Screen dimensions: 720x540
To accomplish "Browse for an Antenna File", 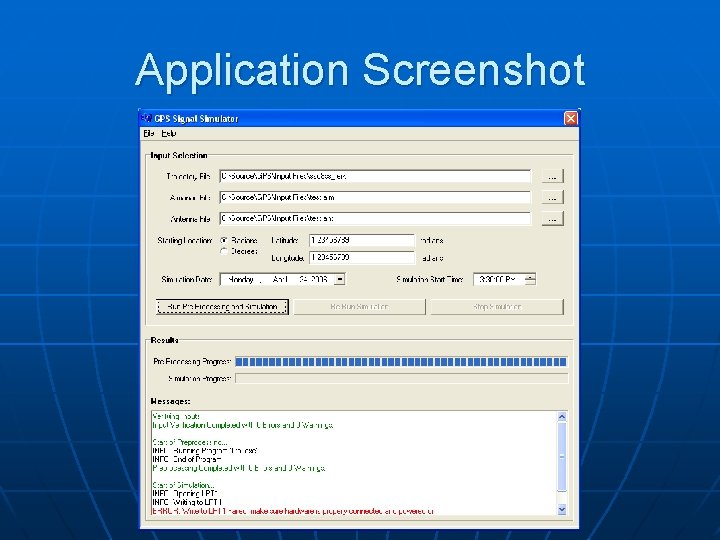I will (x=552, y=219).
